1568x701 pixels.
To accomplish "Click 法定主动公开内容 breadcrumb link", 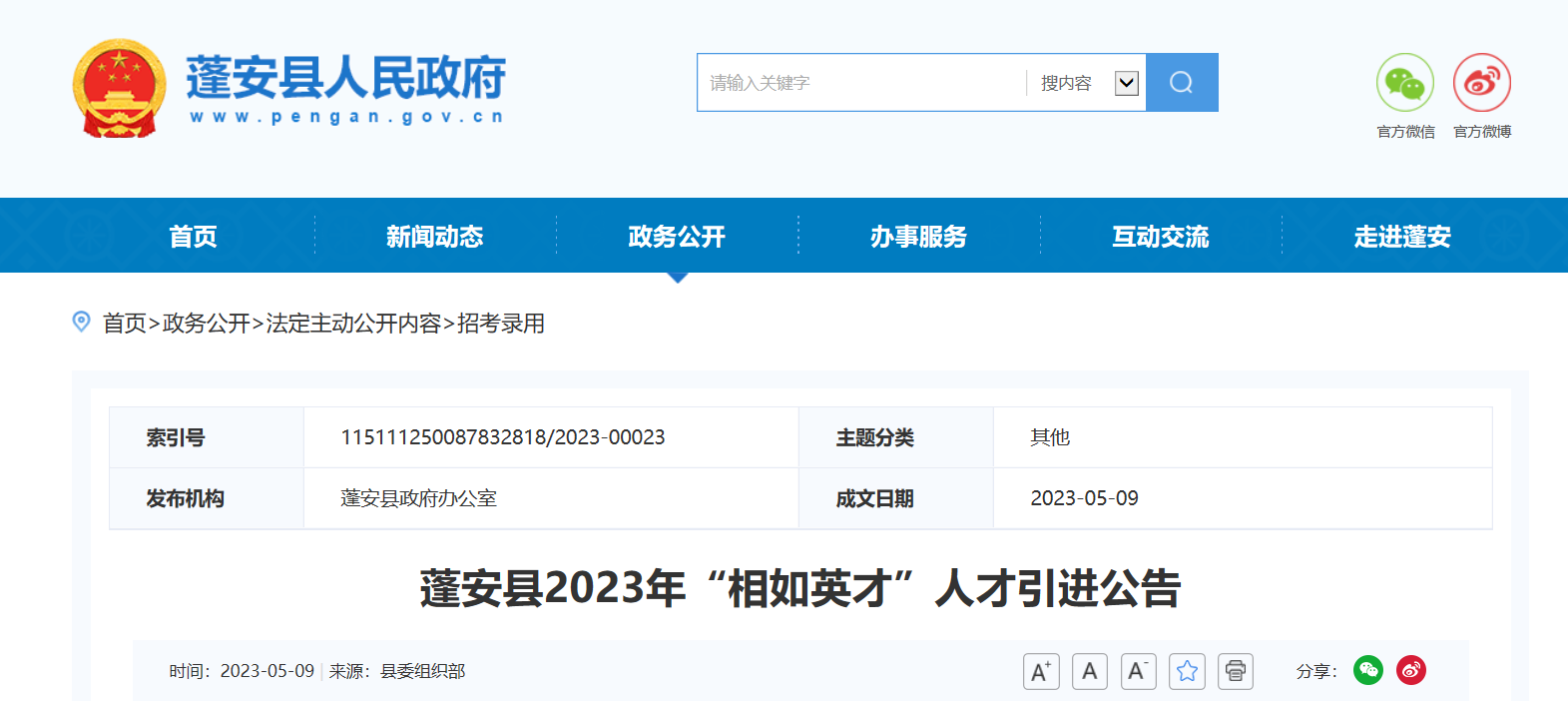I will pos(353,324).
